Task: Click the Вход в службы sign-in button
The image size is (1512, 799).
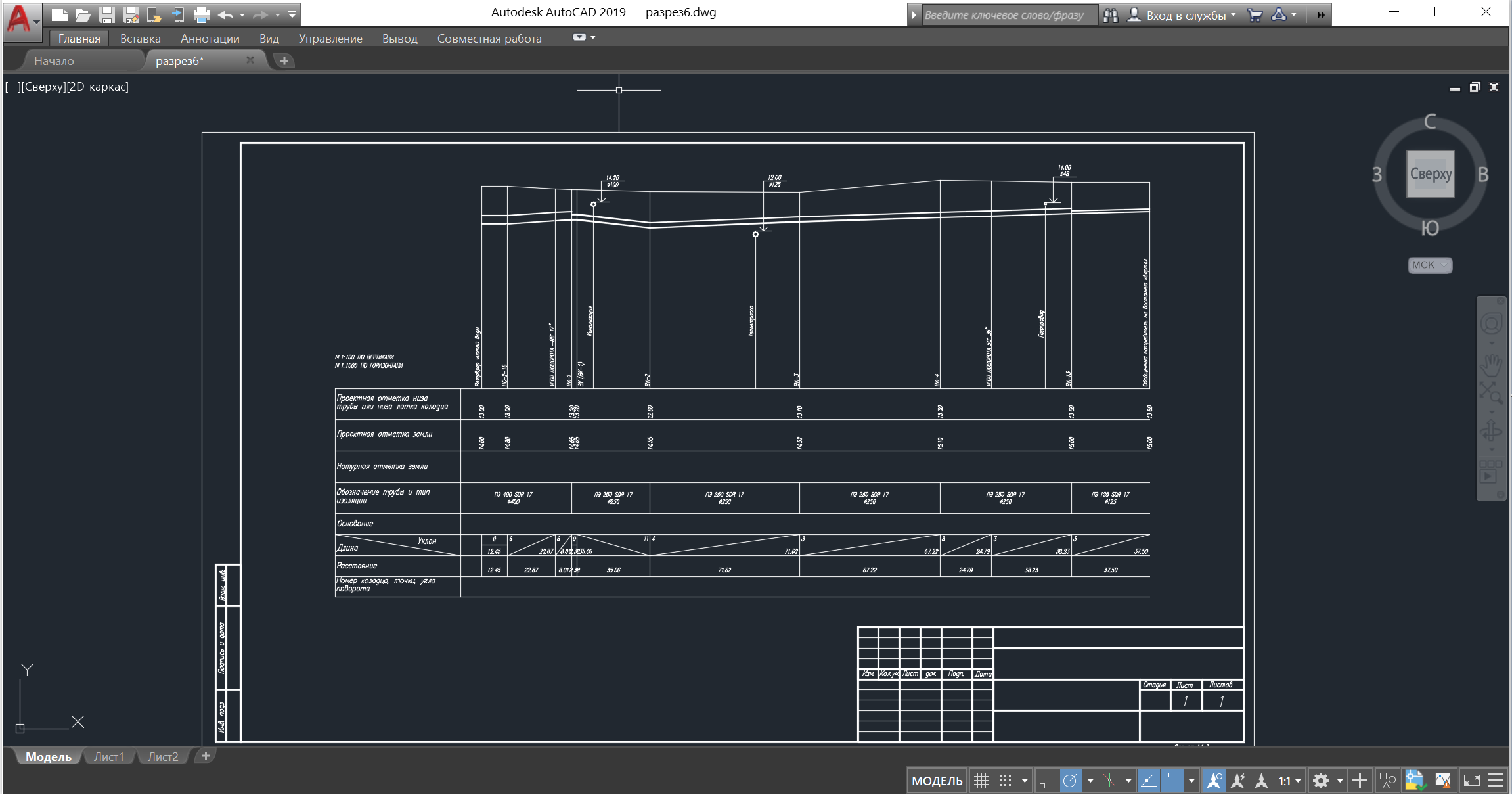Action: point(1185,15)
